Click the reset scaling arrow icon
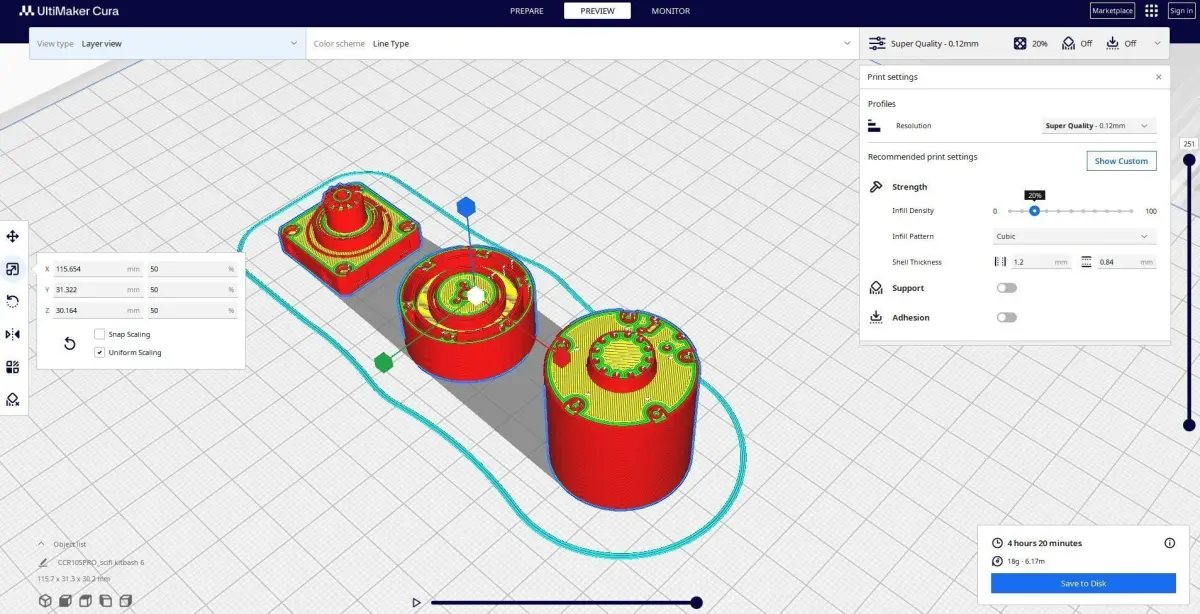Image resolution: width=1200 pixels, height=614 pixels. click(69, 343)
